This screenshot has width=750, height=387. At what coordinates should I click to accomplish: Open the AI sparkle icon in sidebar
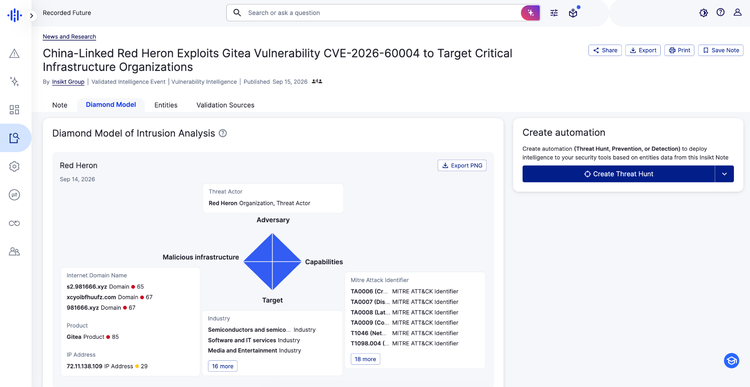(x=14, y=81)
